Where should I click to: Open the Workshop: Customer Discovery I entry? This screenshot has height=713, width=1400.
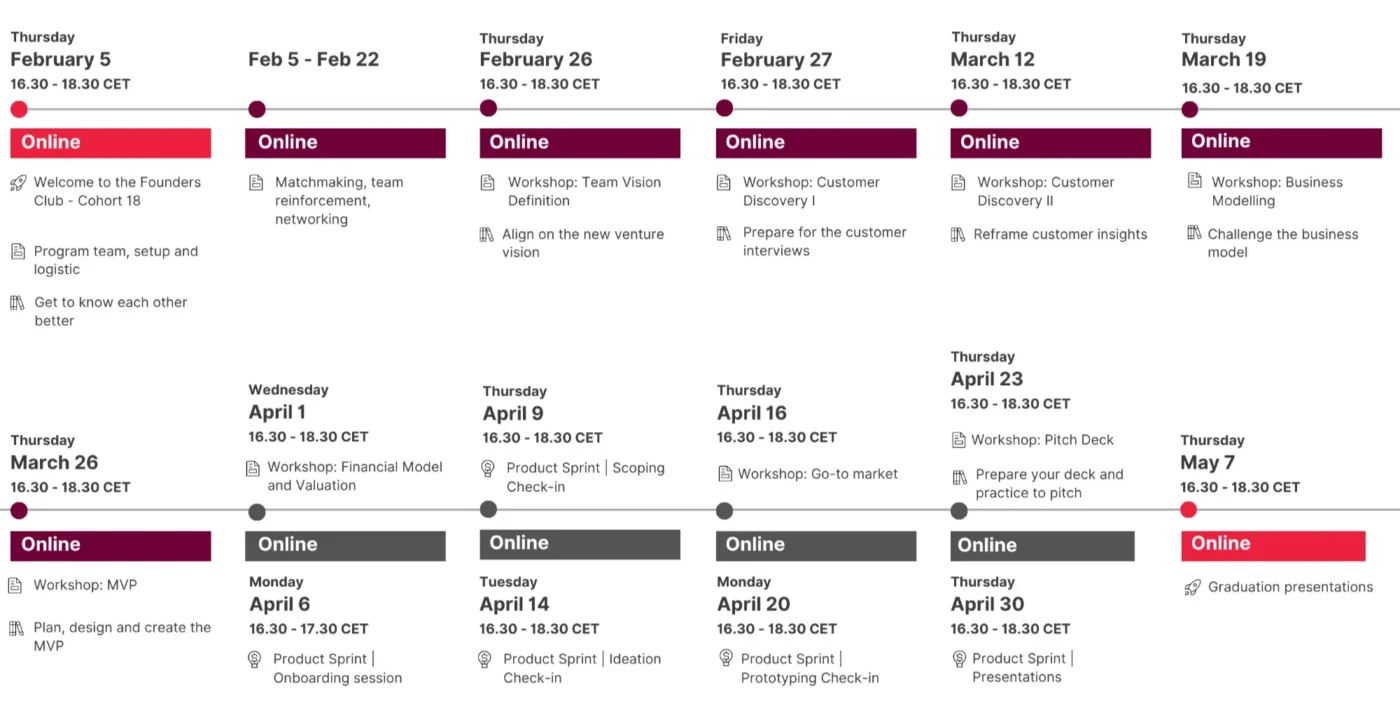(810, 192)
